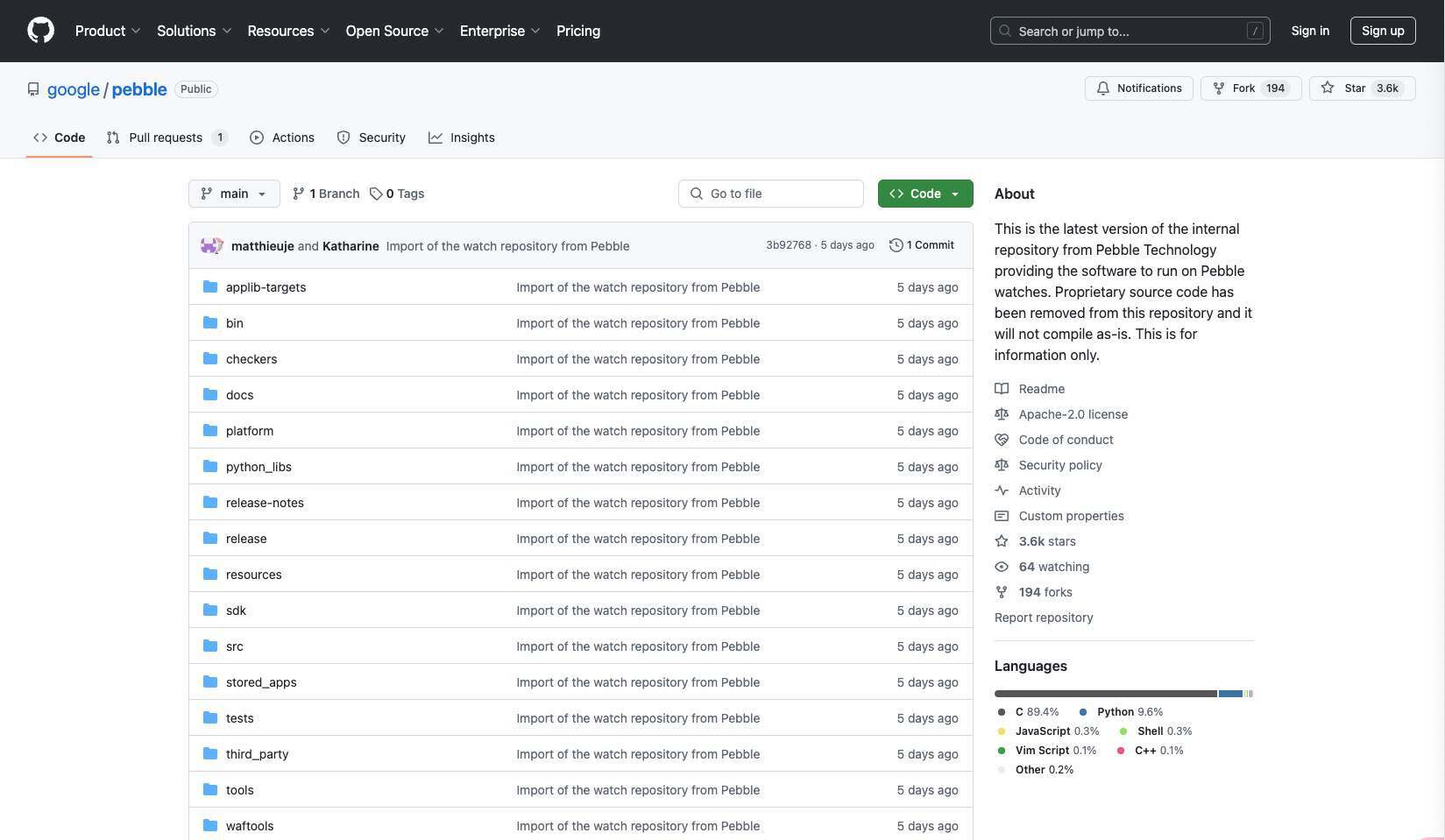The image size is (1445, 840).
Task: Open the Activity pulse link
Action: coord(1002,491)
